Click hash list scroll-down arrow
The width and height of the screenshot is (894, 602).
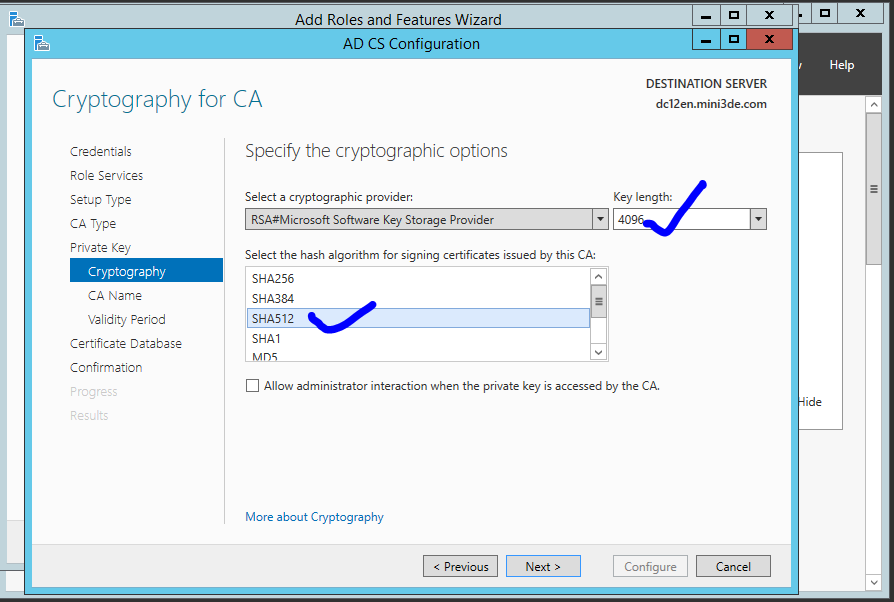[x=598, y=352]
